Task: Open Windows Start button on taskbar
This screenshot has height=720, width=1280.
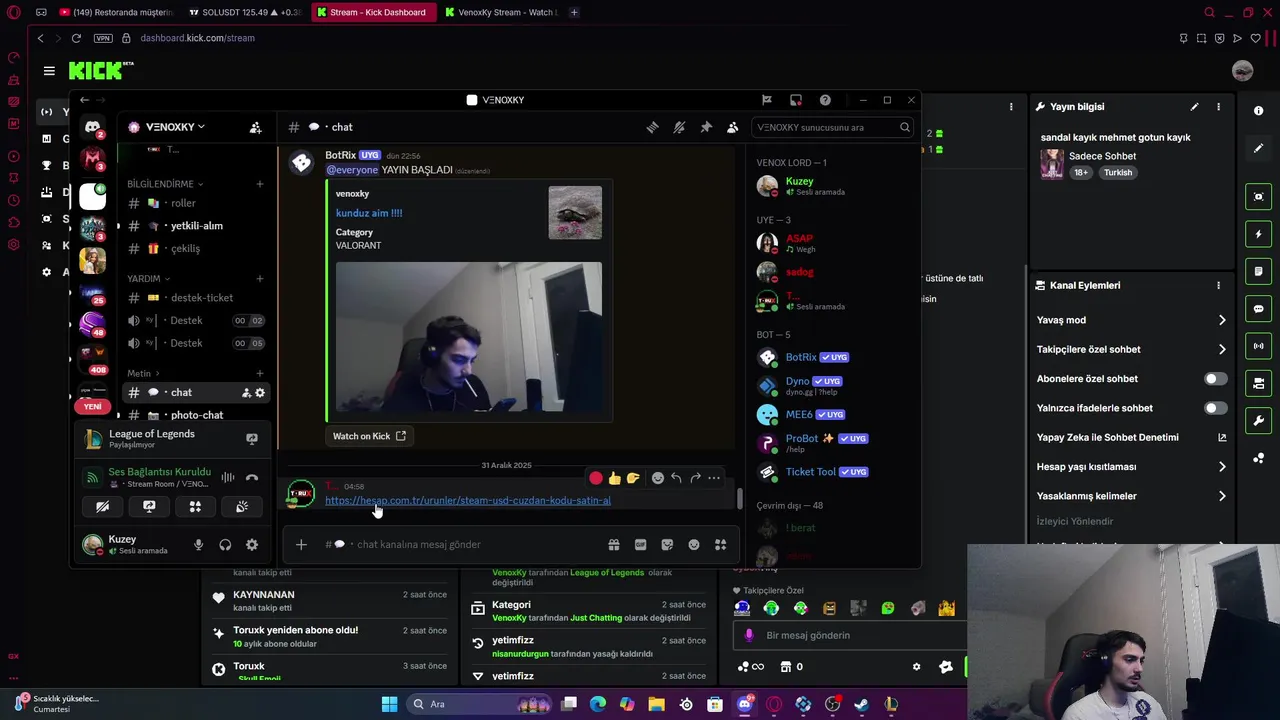Action: pos(390,704)
